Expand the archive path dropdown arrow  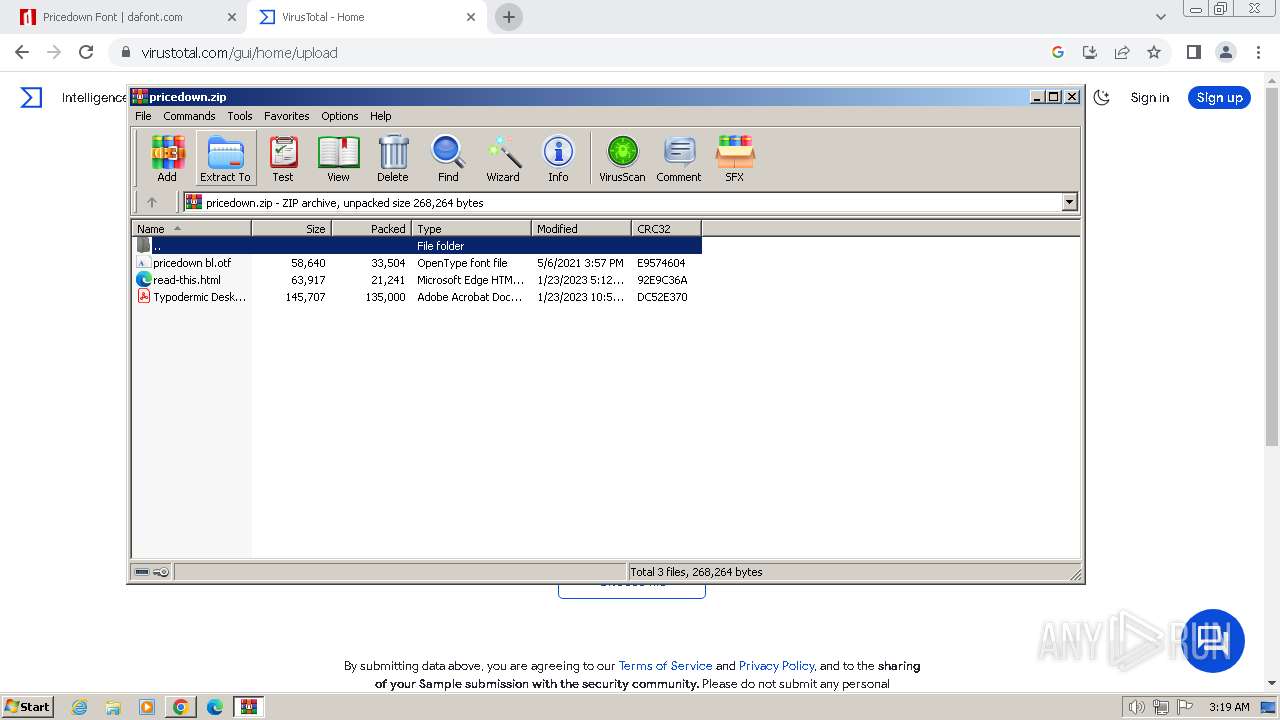(1069, 202)
